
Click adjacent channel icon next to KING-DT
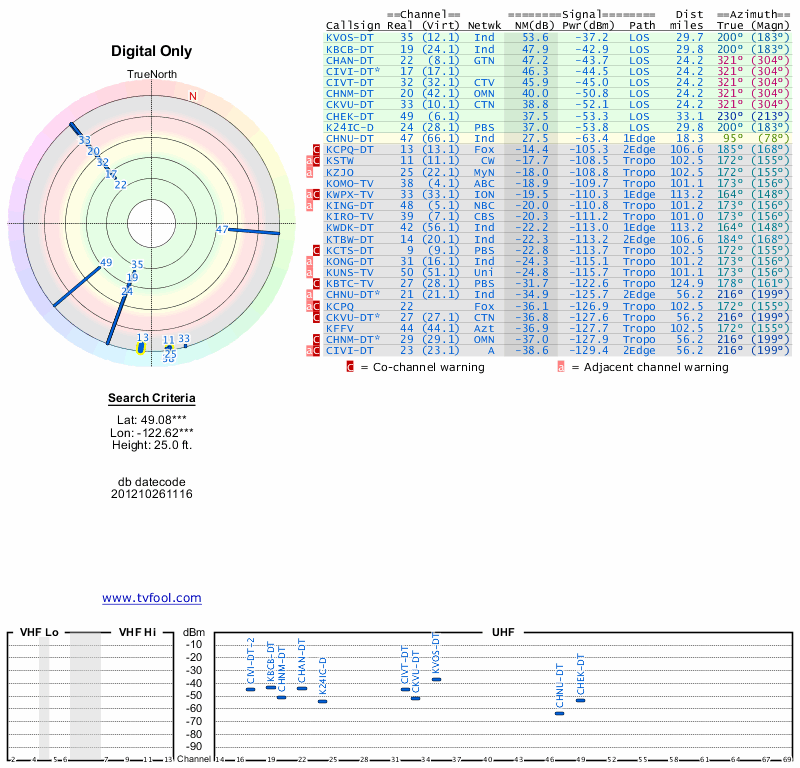coord(310,205)
